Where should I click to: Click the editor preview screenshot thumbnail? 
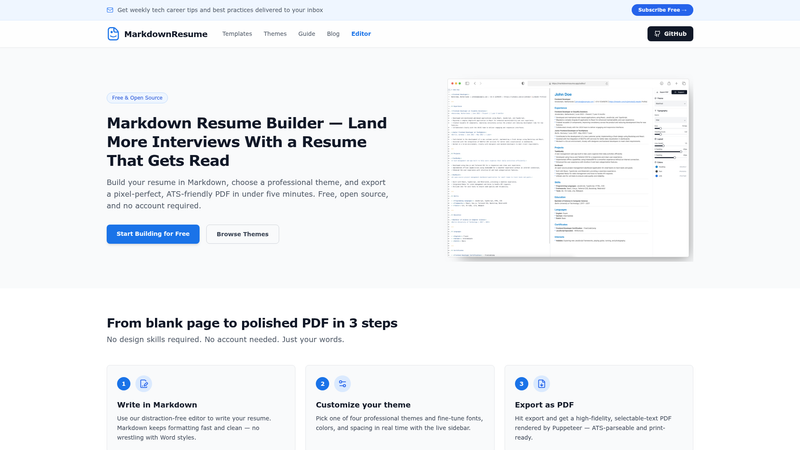point(570,170)
